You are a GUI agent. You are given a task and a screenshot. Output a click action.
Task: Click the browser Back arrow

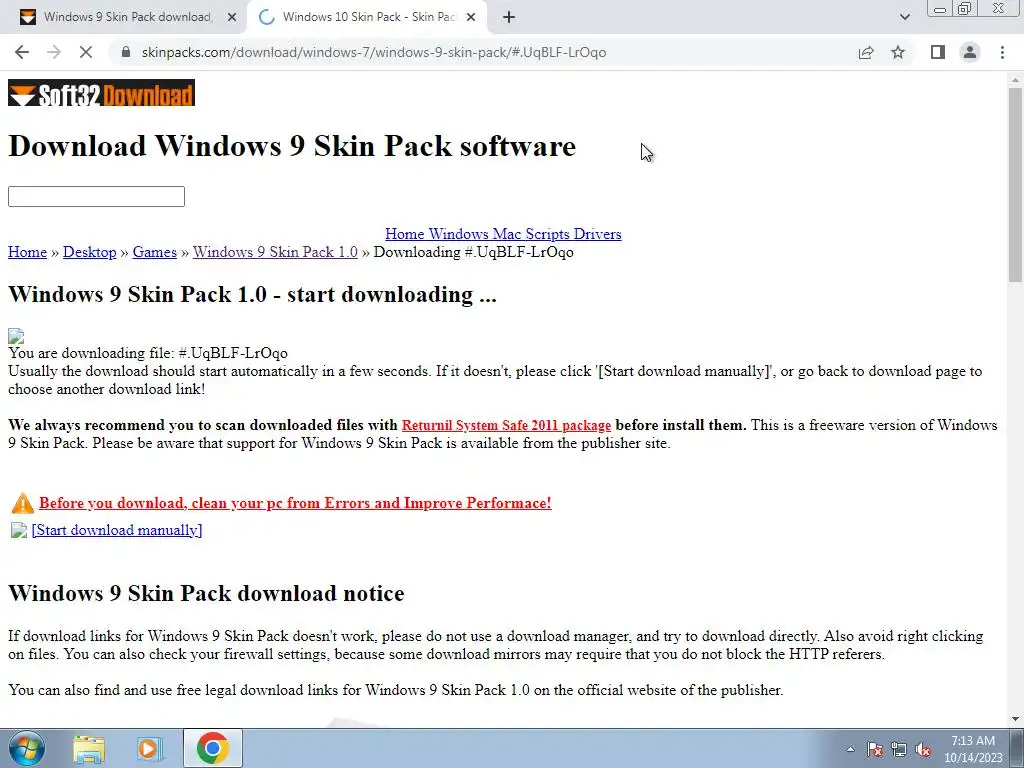tap(22, 52)
